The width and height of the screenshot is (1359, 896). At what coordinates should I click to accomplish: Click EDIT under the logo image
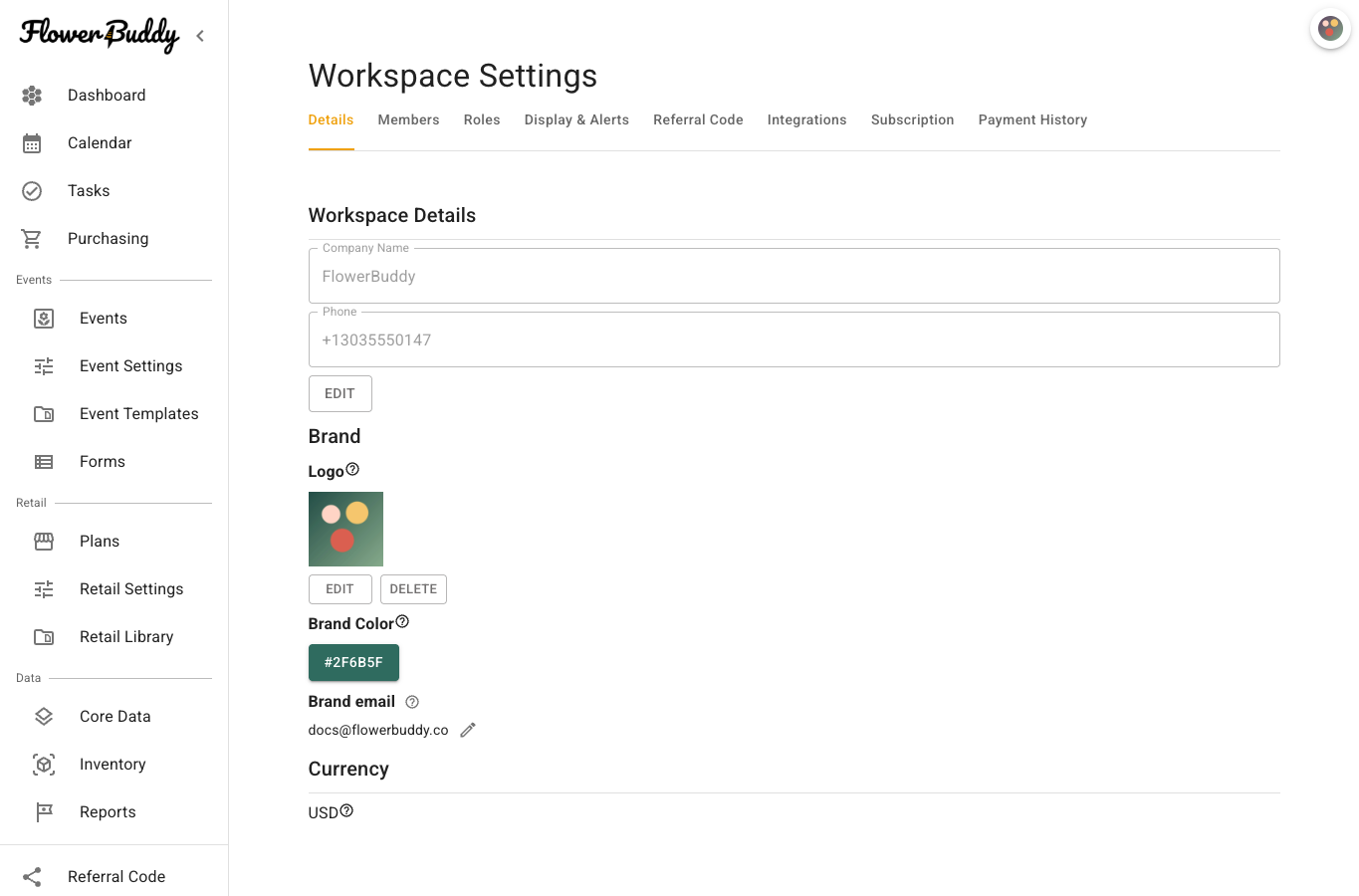[340, 589]
